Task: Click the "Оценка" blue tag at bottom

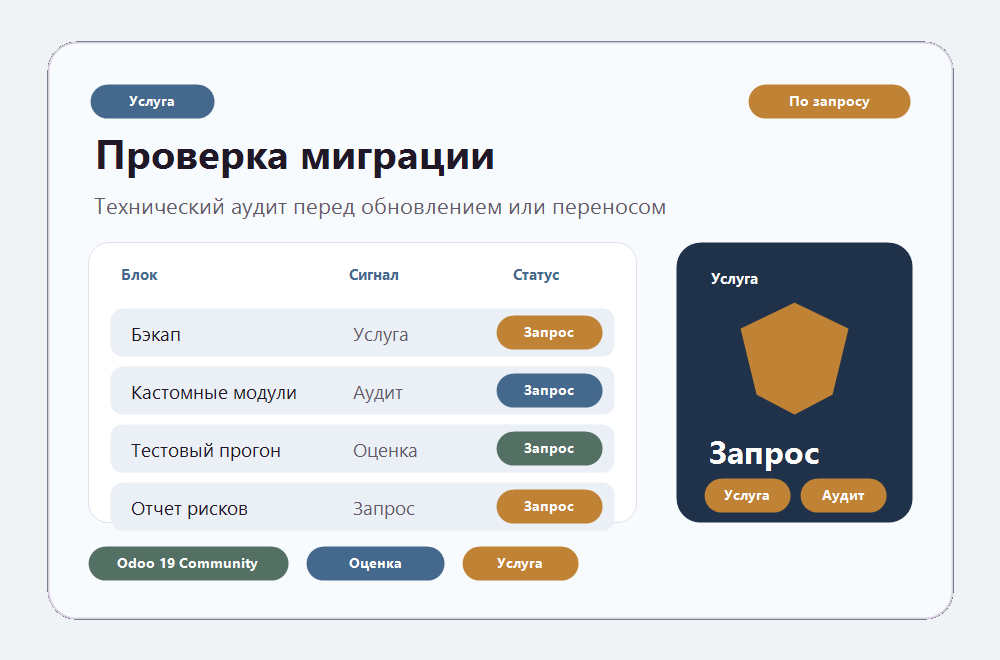Action: pyautogui.click(x=375, y=564)
